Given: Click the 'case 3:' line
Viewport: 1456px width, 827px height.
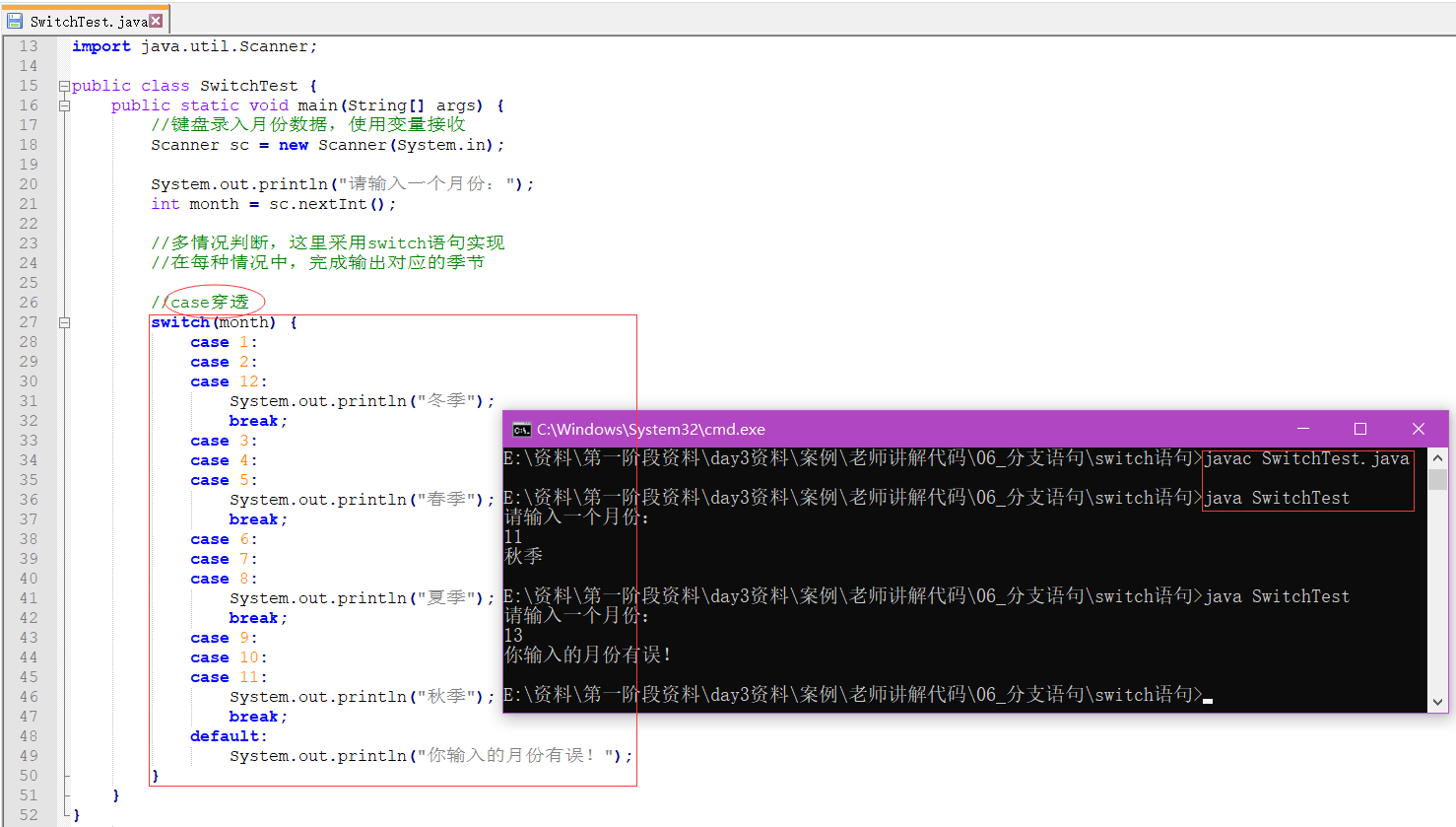Looking at the screenshot, I should coord(224,441).
